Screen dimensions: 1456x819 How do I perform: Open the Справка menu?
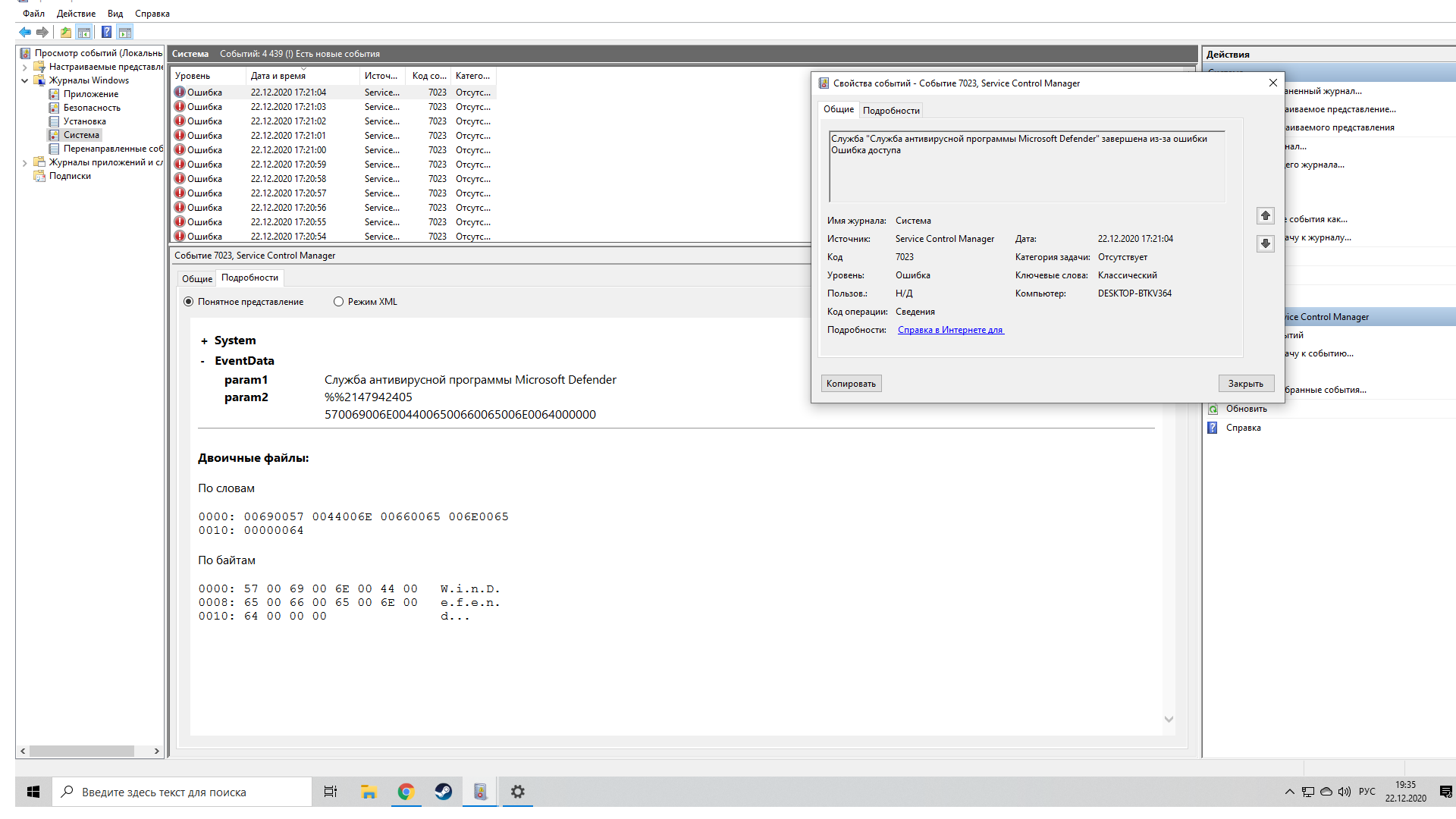coord(152,14)
